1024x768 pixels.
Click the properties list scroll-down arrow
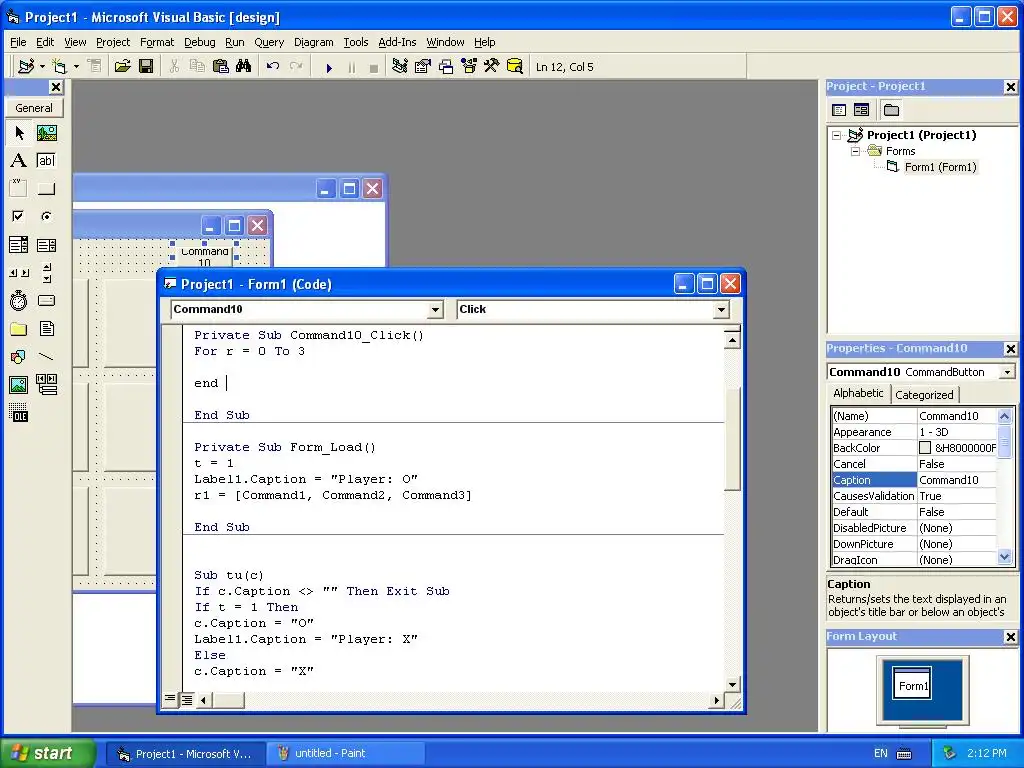(x=1004, y=557)
